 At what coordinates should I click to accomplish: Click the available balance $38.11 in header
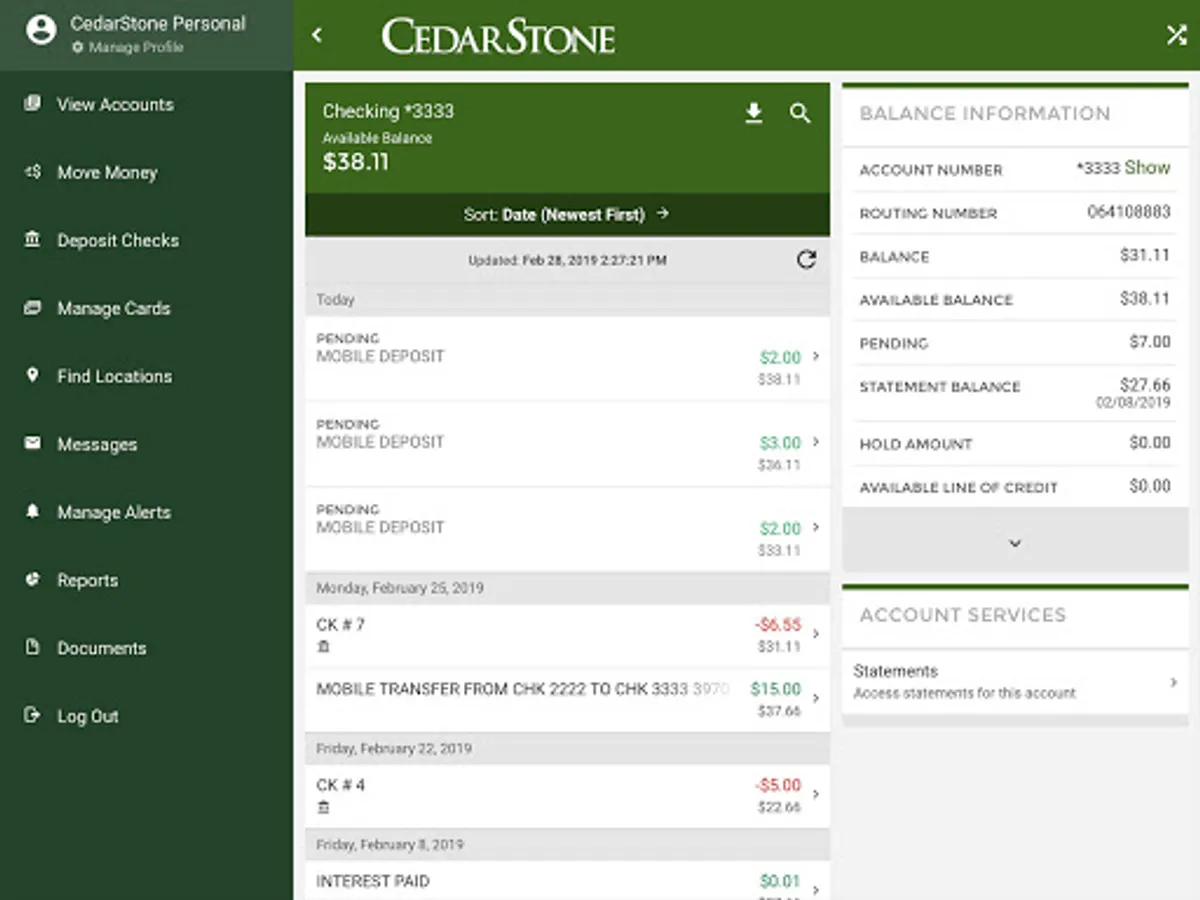click(356, 162)
